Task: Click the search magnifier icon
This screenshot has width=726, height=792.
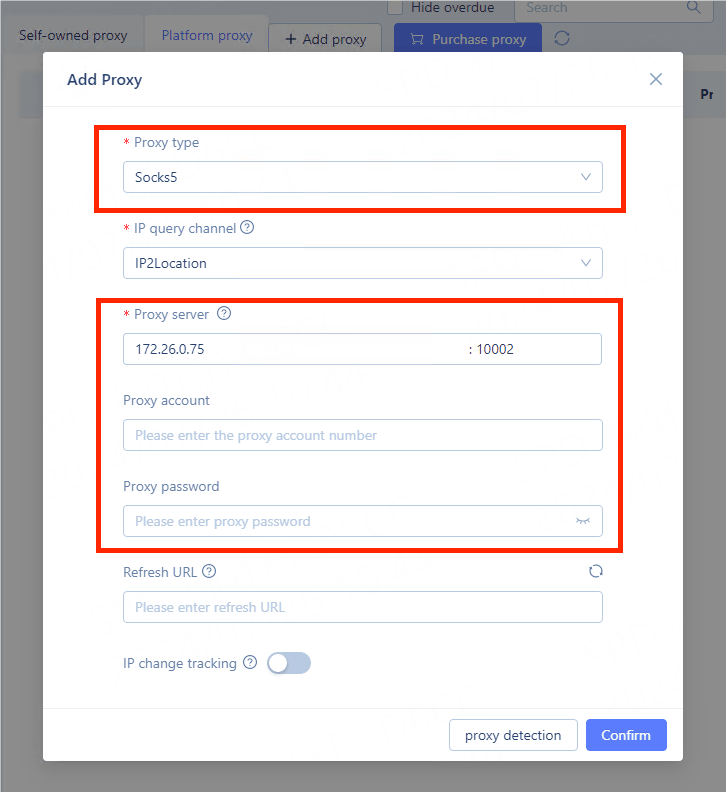Action: pos(694,7)
